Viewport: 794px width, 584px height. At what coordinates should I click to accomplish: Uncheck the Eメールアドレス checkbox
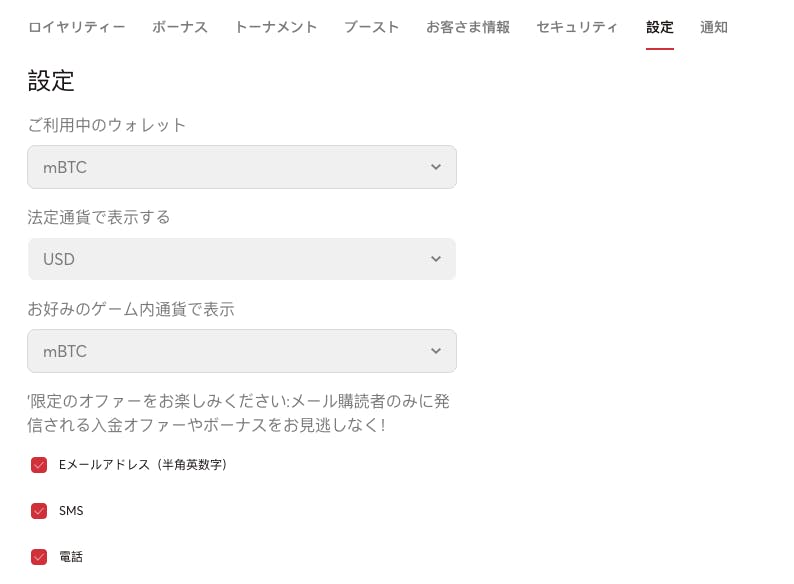tap(39, 465)
